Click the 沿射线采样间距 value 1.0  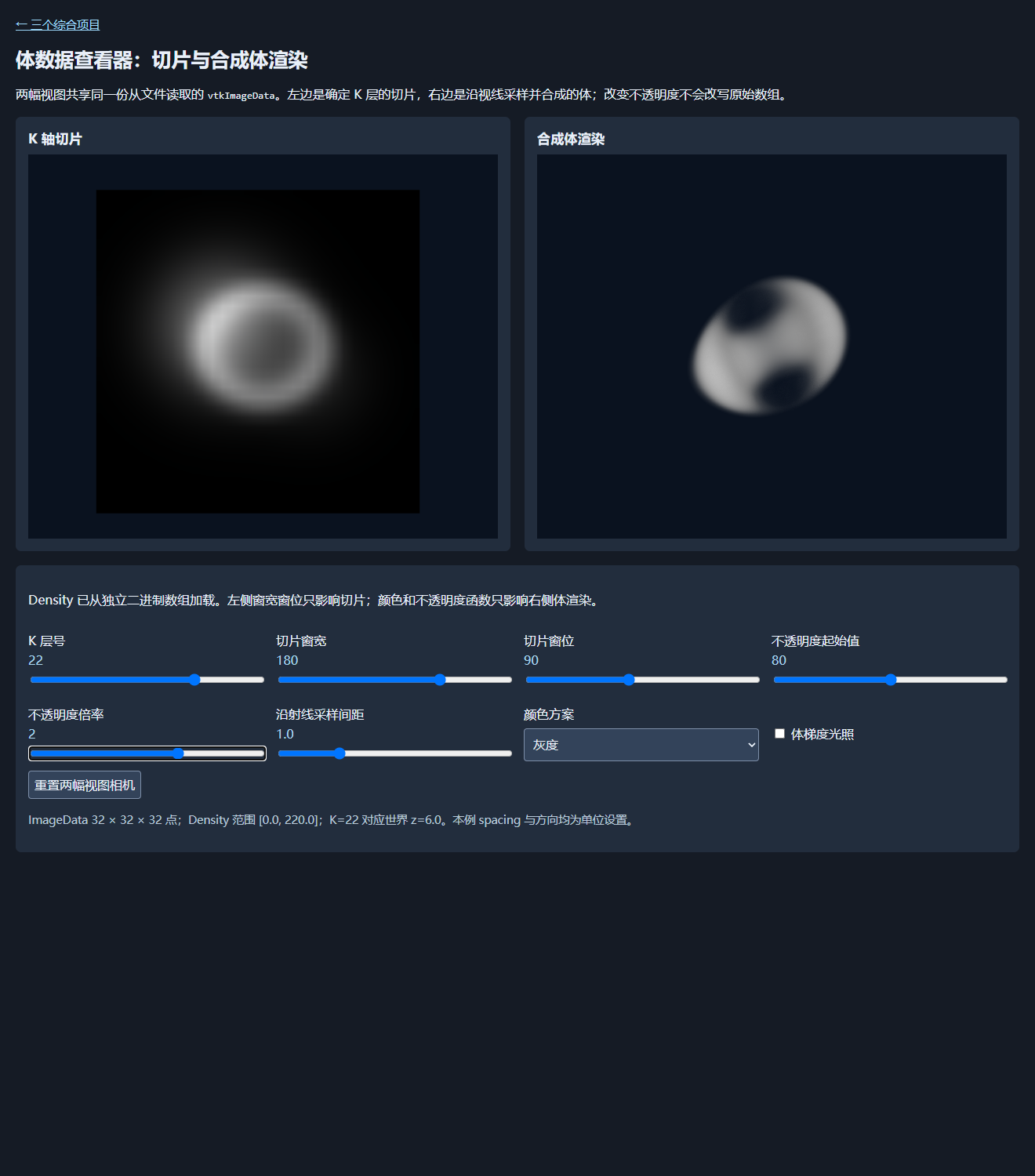click(x=285, y=734)
